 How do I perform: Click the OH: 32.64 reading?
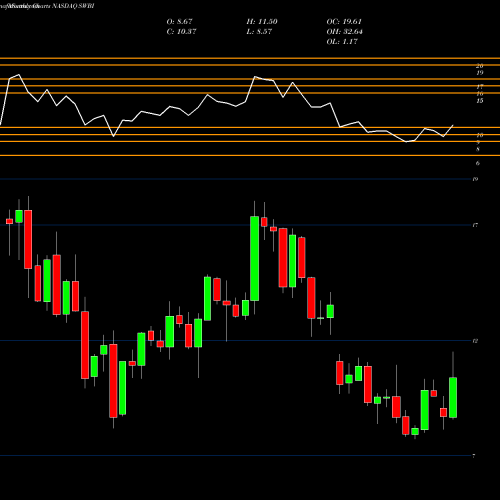(x=344, y=32)
